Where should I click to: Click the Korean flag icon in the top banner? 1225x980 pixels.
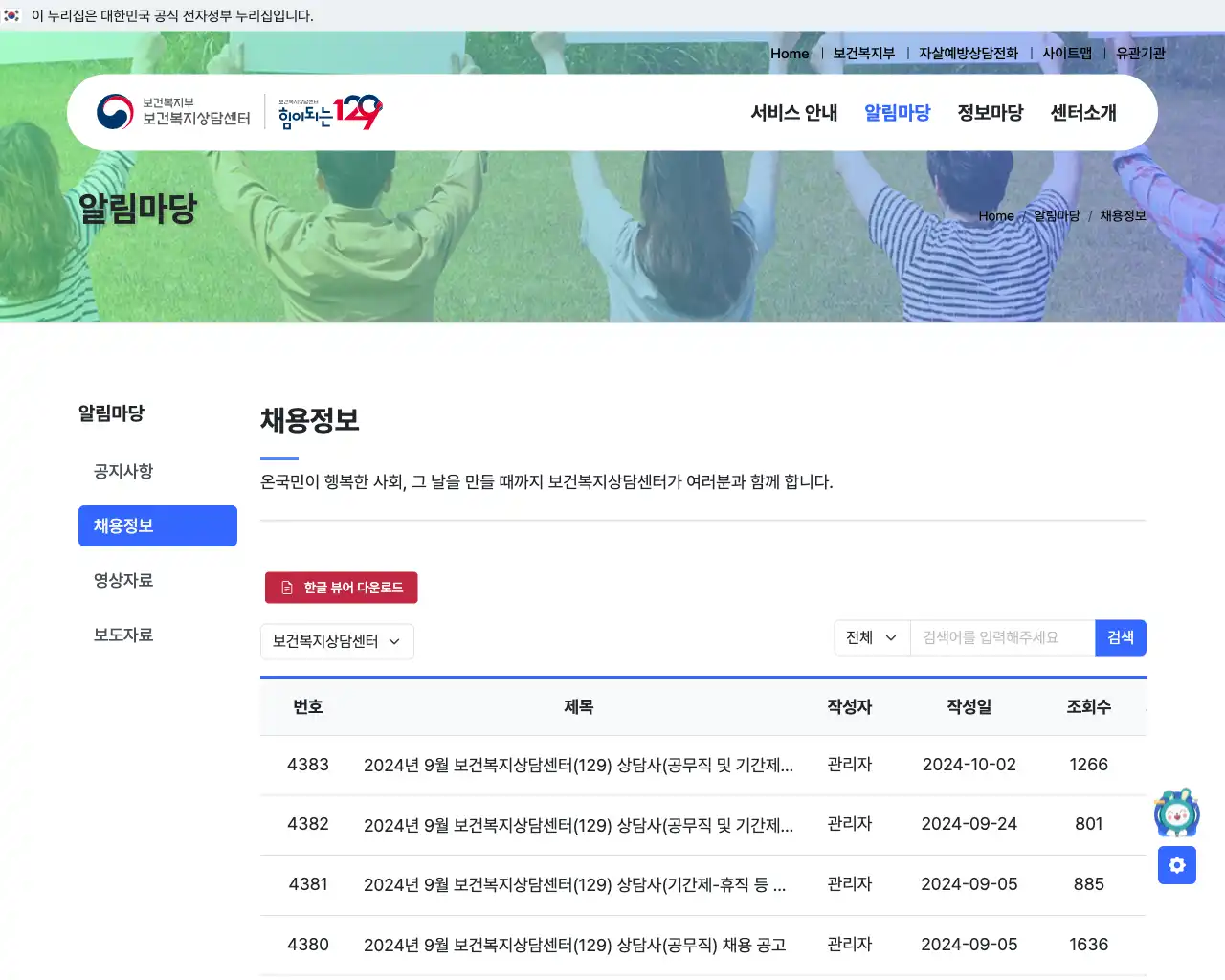(13, 15)
